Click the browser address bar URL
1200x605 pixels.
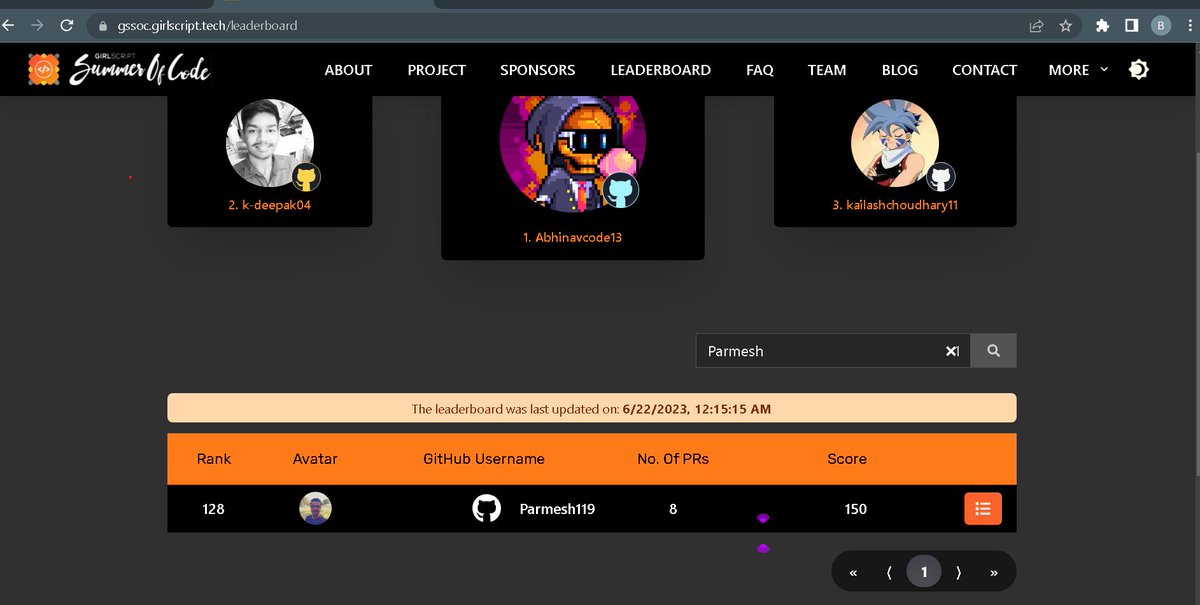click(207, 25)
